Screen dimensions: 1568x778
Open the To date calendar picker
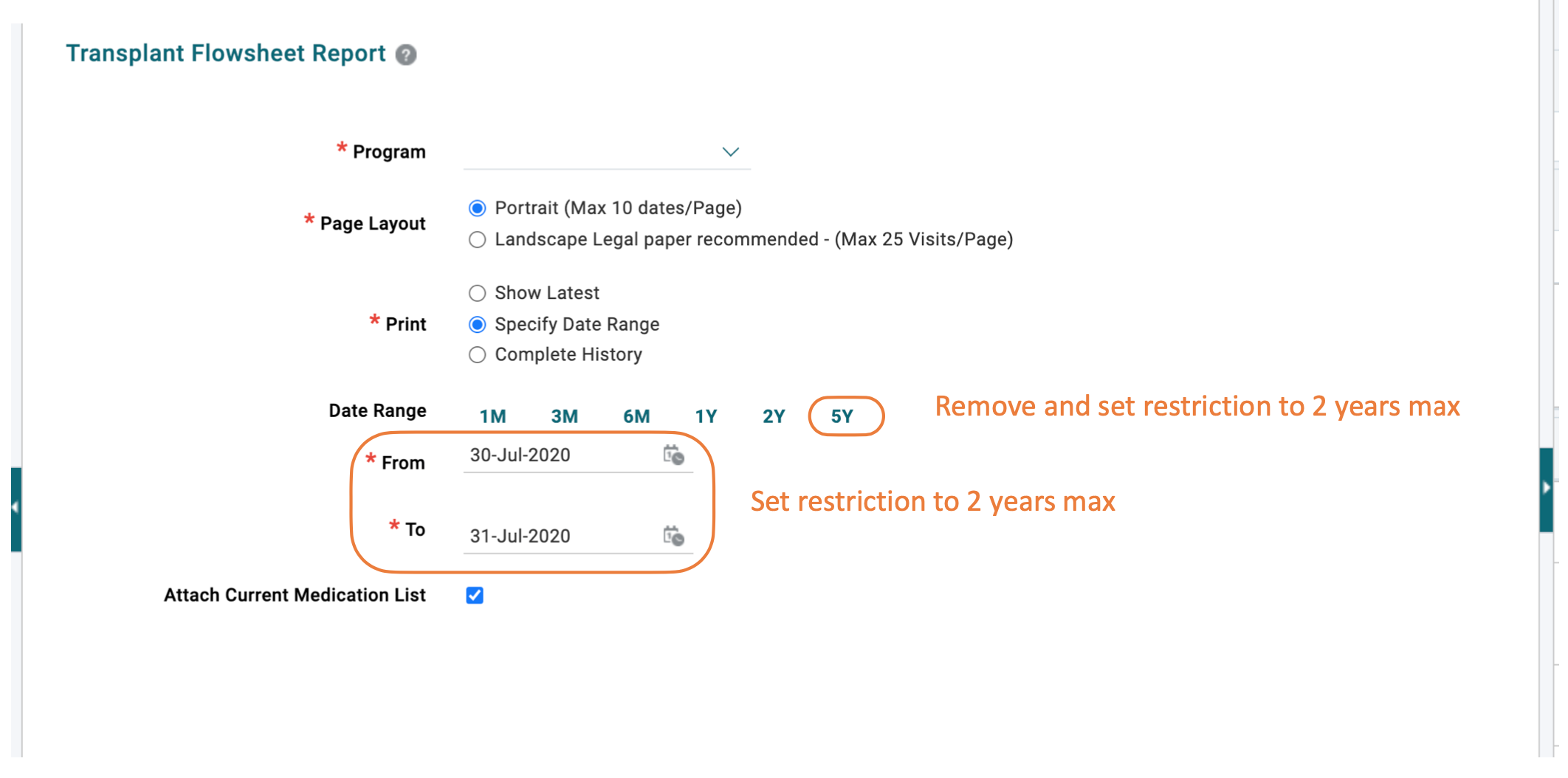673,536
